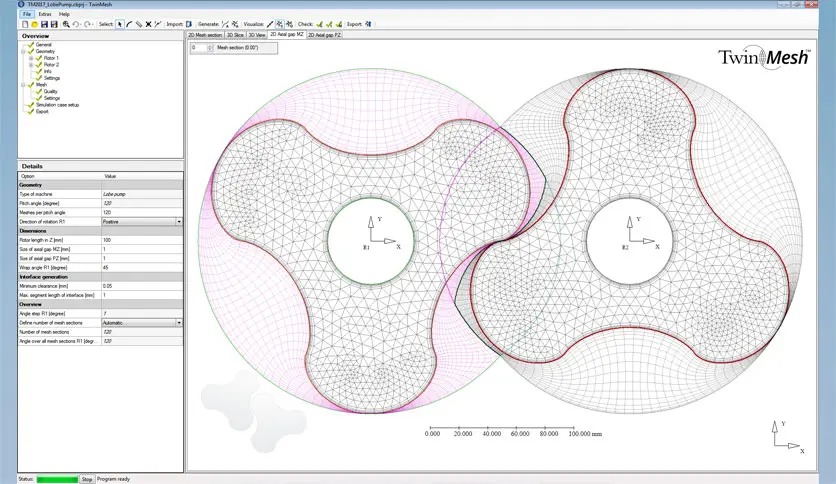Click the third Check checkmark icon
The height and width of the screenshot is (484, 836).
339,25
